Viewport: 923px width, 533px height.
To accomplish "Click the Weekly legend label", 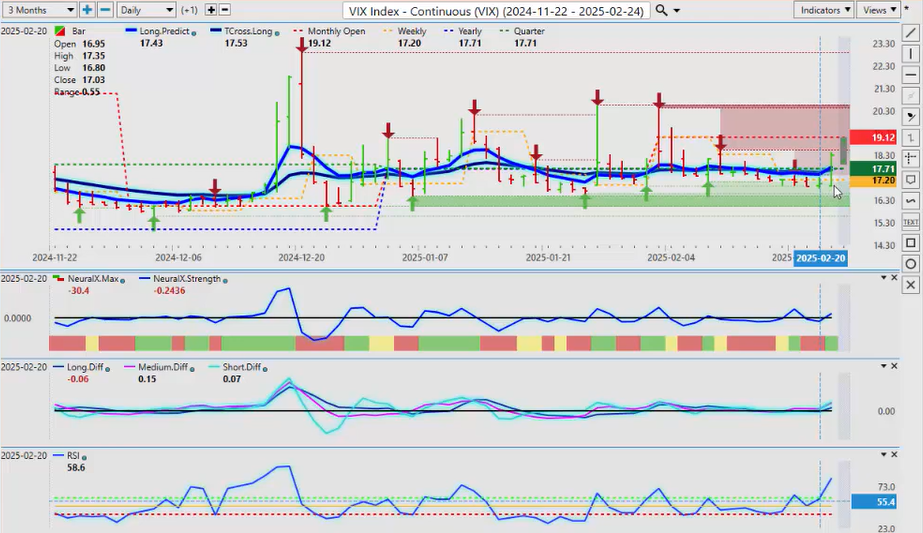I will (411, 31).
